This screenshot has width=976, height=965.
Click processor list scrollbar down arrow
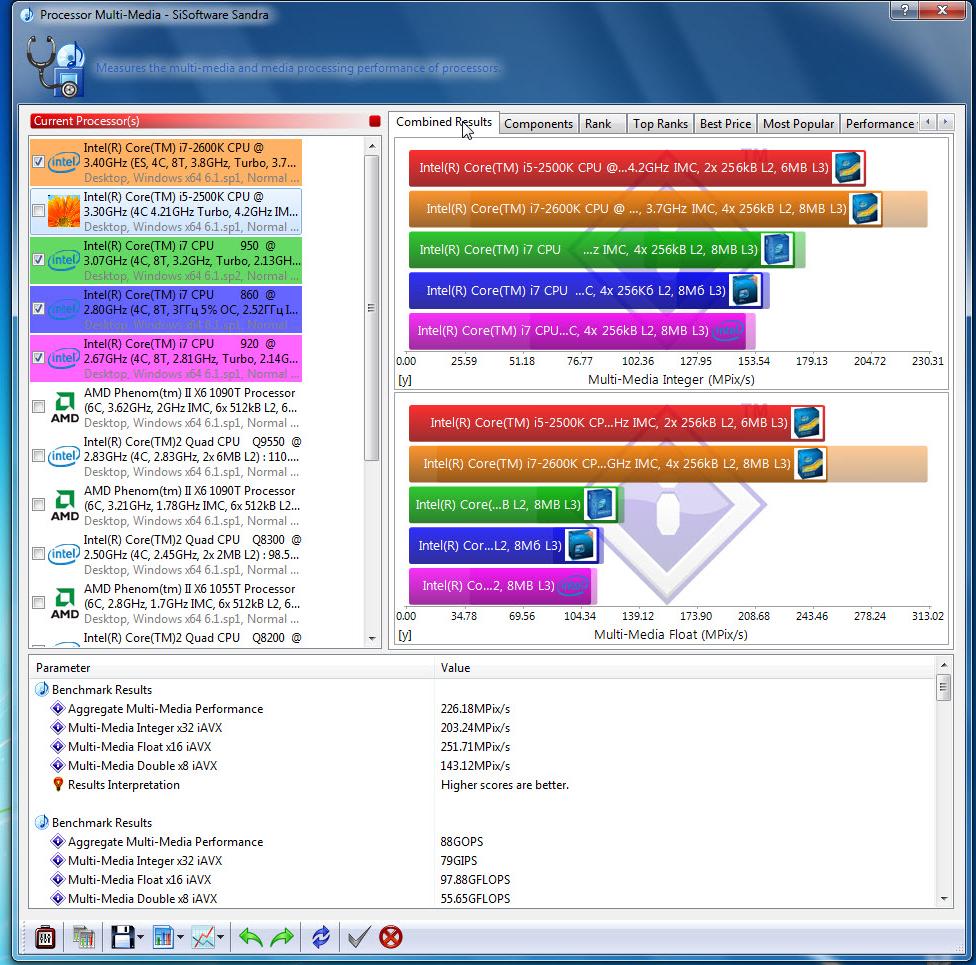(372, 638)
